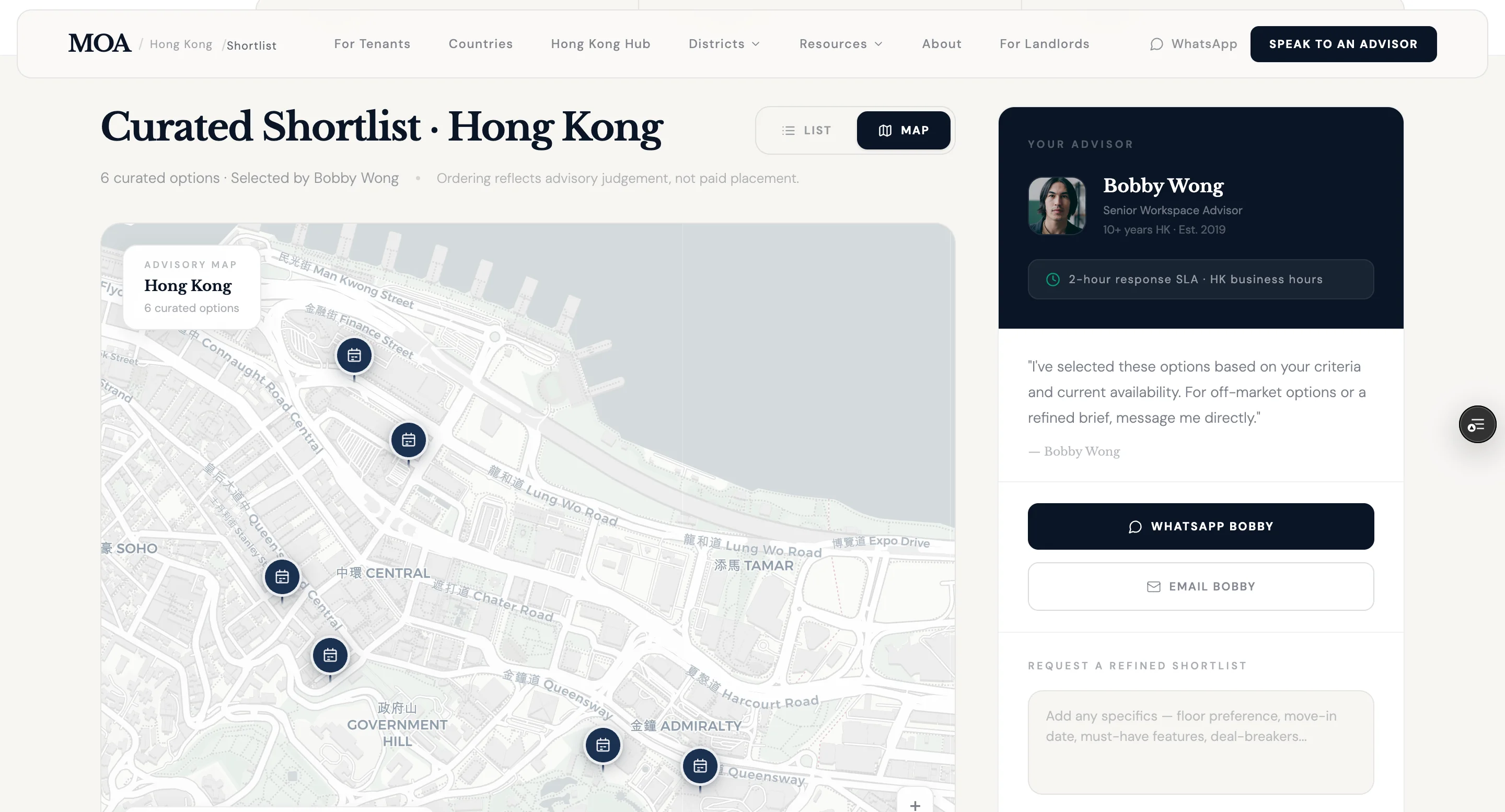Click the EMAIL BOBBY button

click(x=1201, y=586)
